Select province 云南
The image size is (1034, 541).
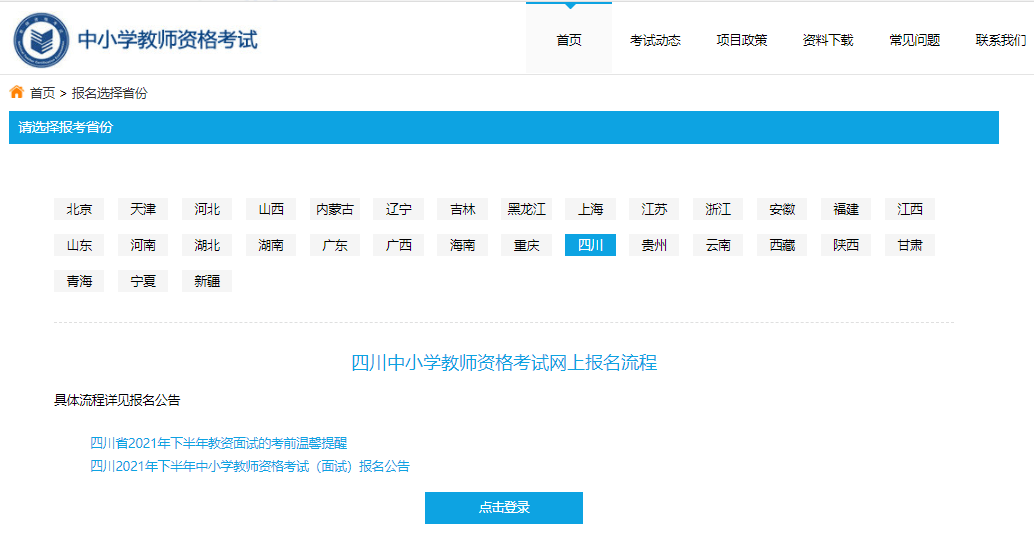(x=718, y=245)
